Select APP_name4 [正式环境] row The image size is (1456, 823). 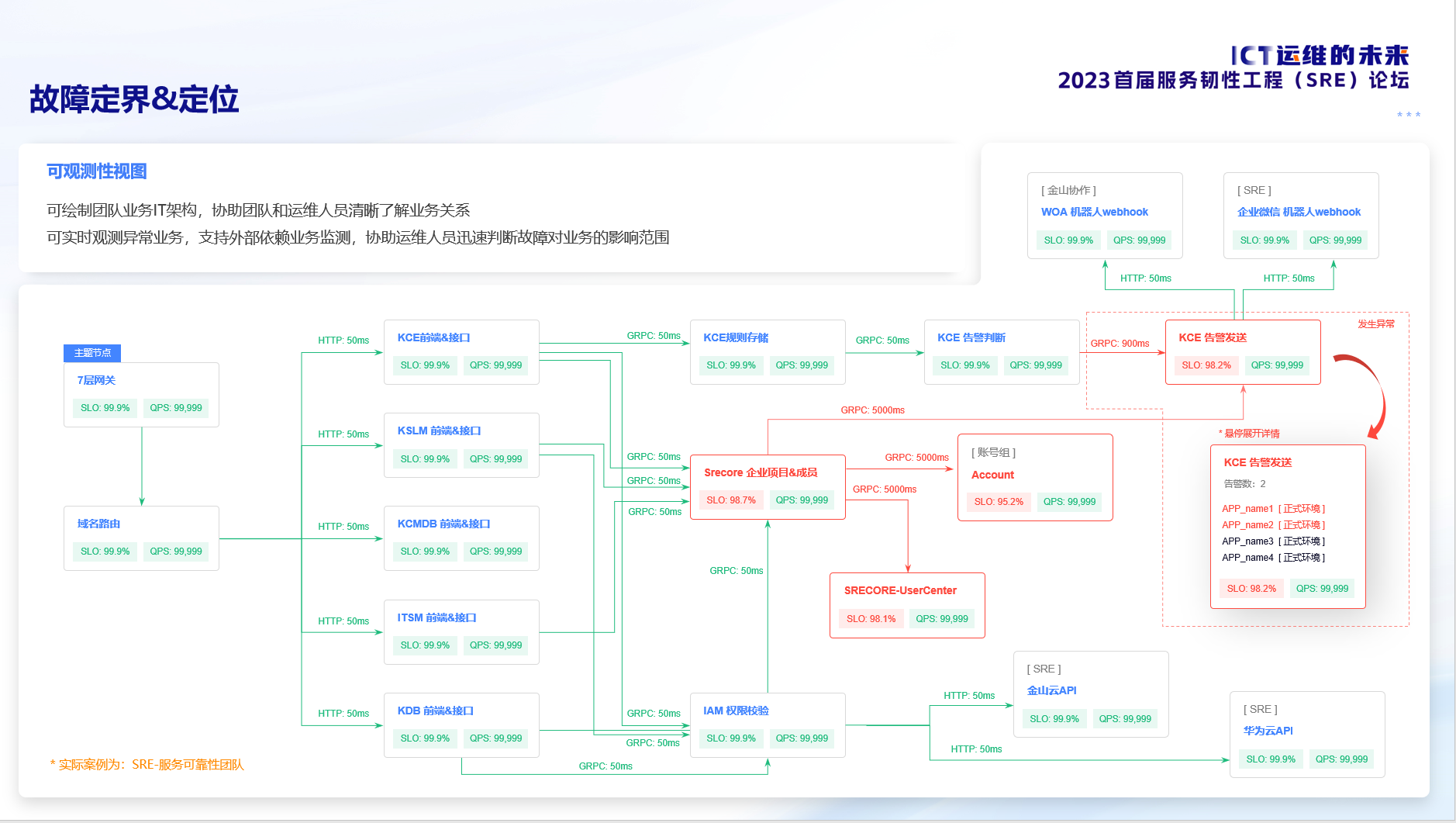1274,558
